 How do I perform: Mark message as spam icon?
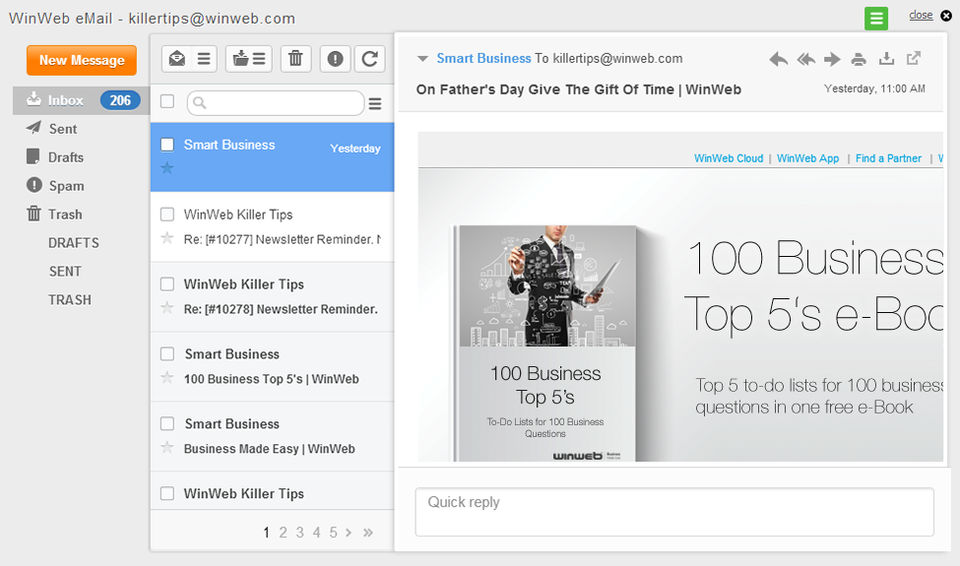(335, 59)
